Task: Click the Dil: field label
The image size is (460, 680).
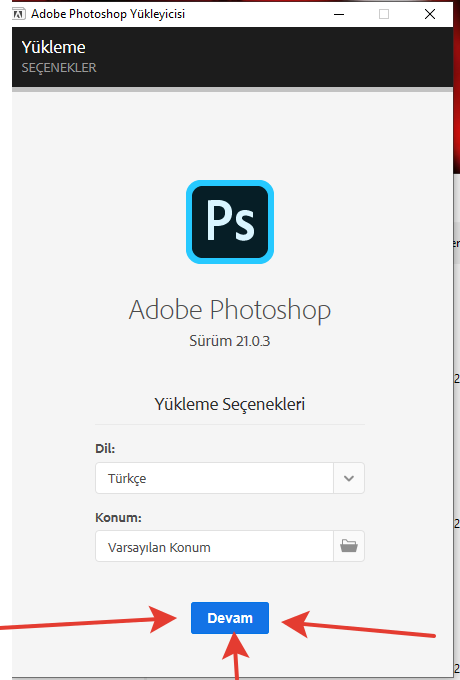Action: [105, 448]
